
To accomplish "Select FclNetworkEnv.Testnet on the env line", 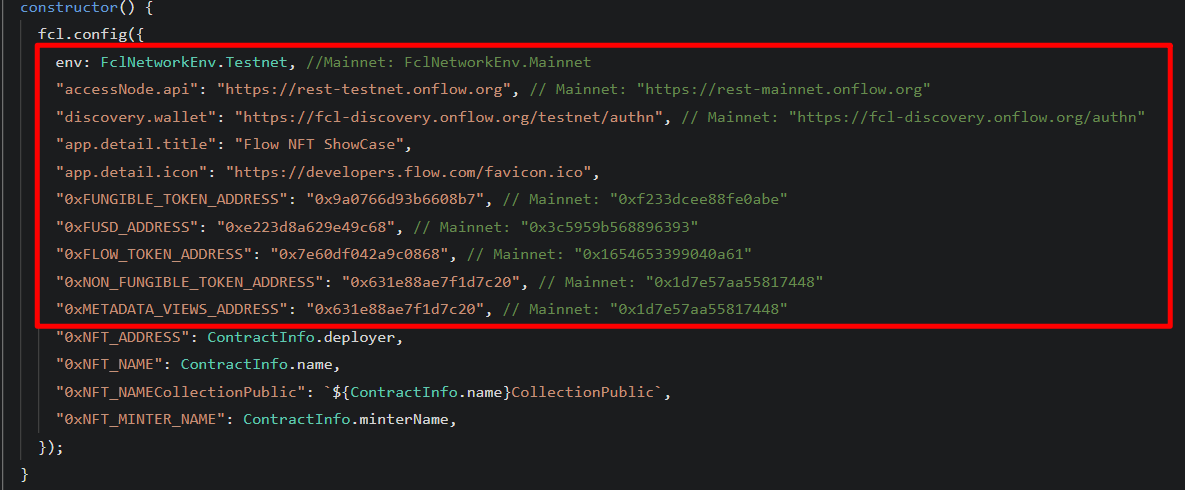I will [194, 62].
